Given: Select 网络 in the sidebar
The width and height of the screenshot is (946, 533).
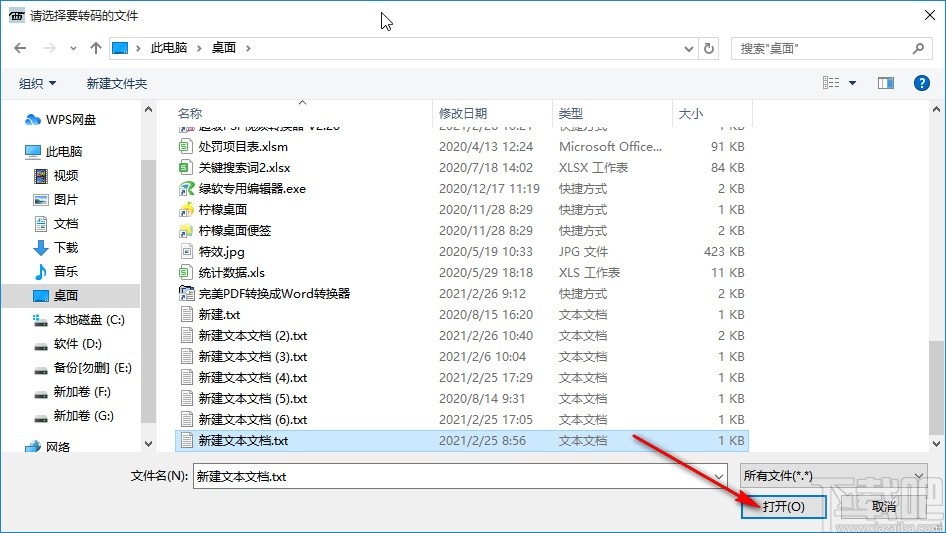Looking at the screenshot, I should click(x=48, y=447).
